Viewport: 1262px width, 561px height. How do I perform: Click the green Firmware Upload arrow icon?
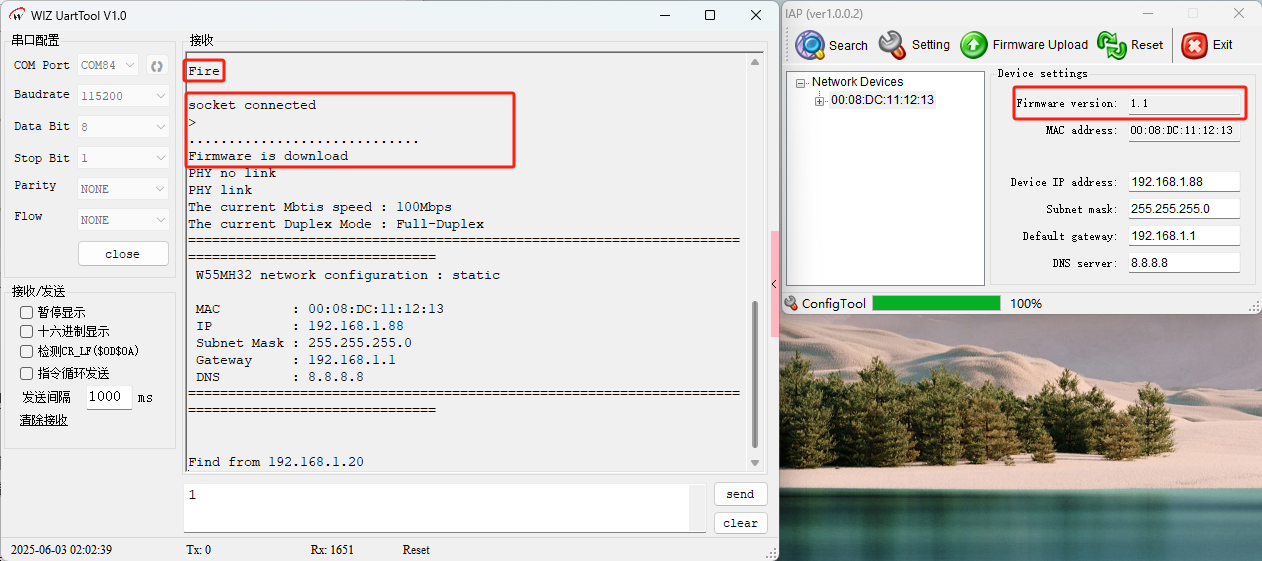click(x=974, y=45)
